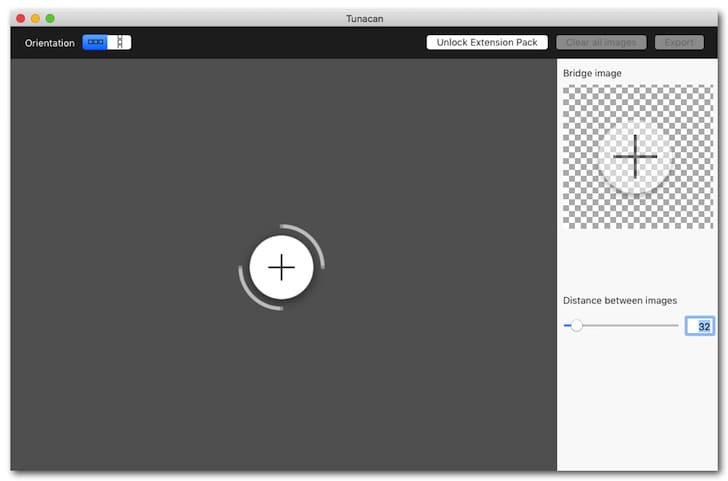Click the Tunacan title text
Image resolution: width=728 pixels, height=481 pixels.
pyautogui.click(x=364, y=19)
